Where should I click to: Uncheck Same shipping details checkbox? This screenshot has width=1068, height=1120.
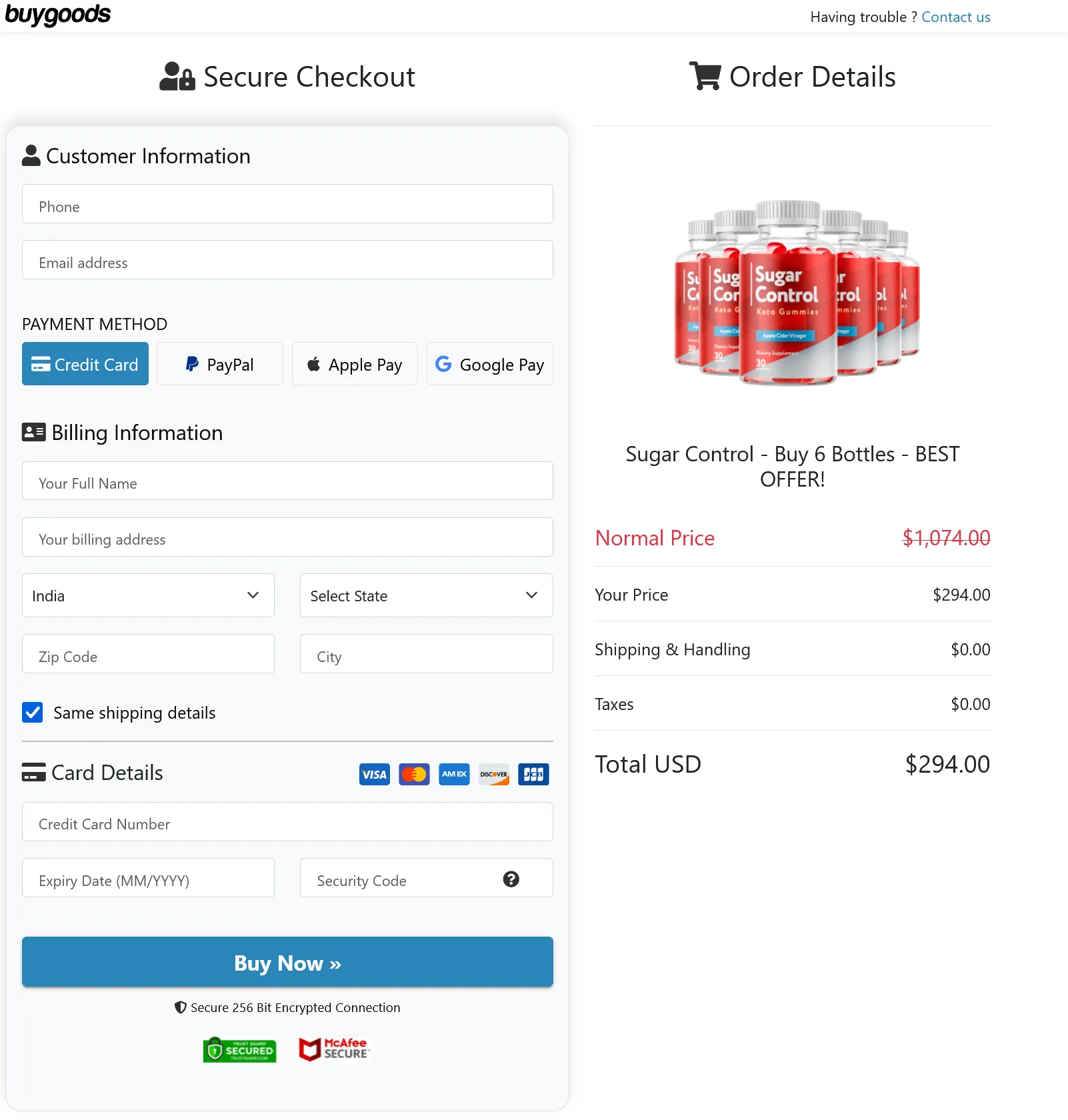(33, 713)
